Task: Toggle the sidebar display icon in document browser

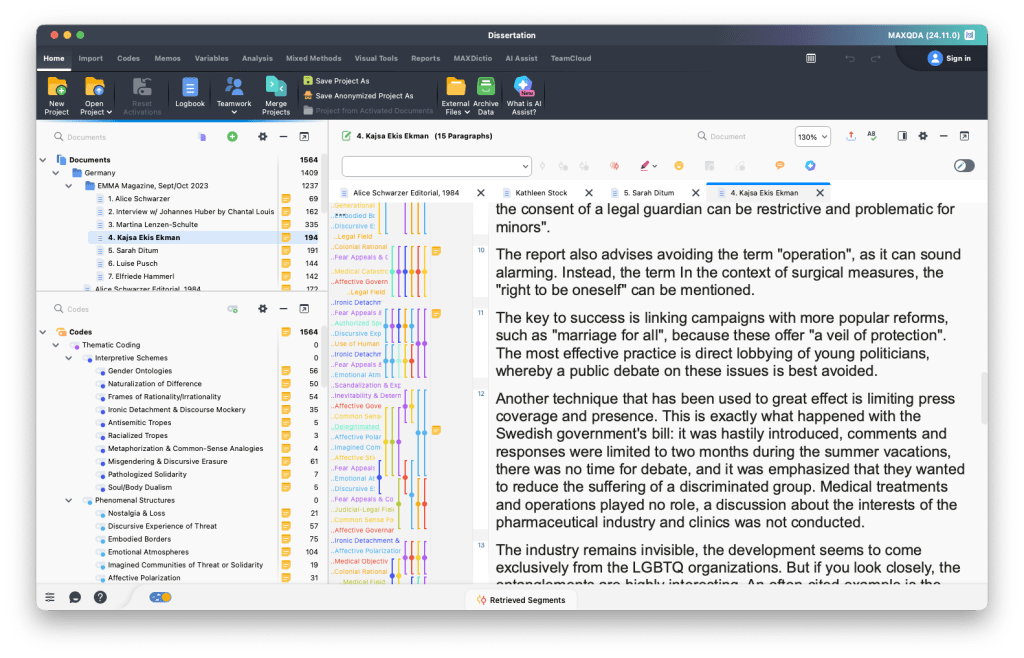Action: tap(901, 136)
